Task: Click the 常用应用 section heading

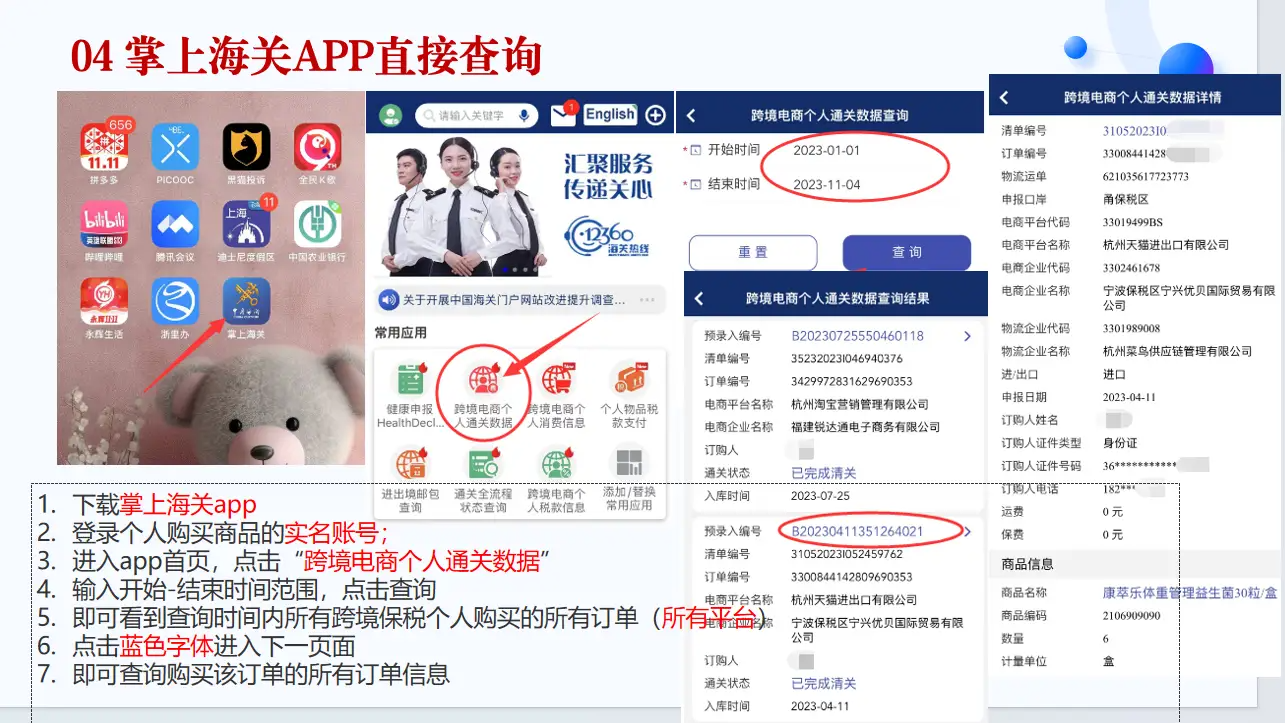Action: (400, 333)
